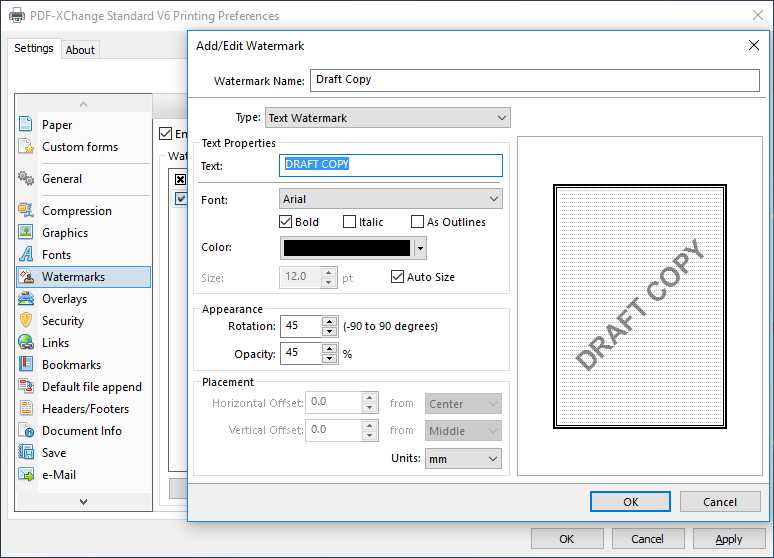The width and height of the screenshot is (774, 558).
Task: Increase Rotation value with up arrow
Action: 329,321
